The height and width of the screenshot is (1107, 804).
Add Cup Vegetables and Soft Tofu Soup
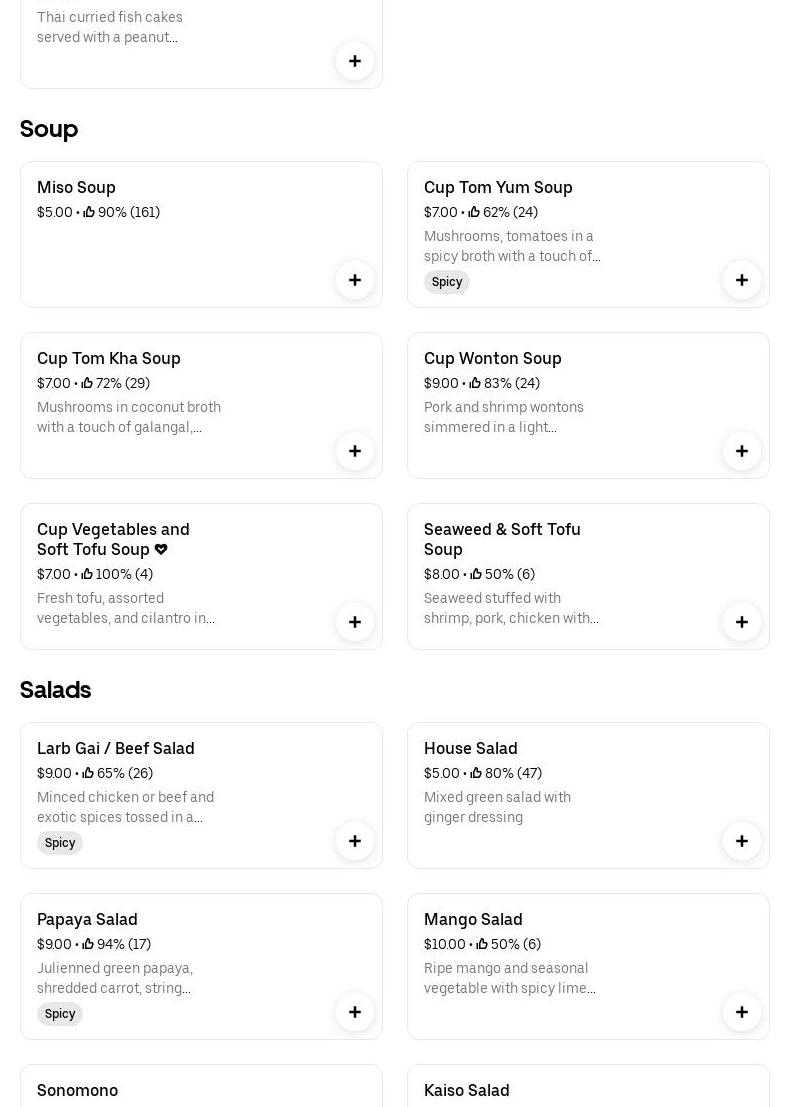[355, 622]
